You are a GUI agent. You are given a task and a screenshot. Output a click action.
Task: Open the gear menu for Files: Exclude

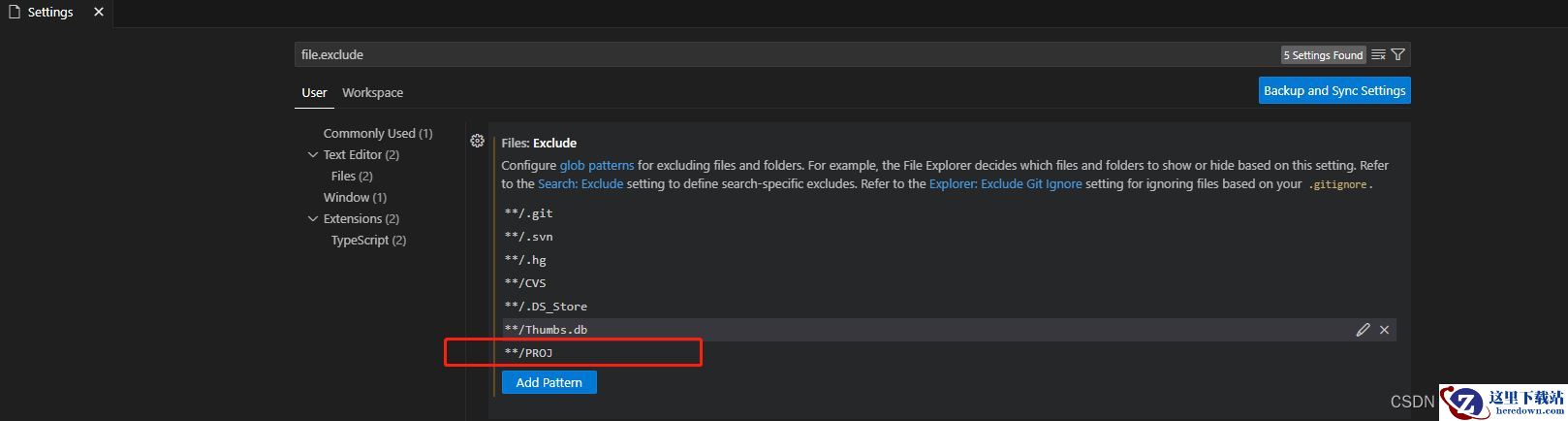(x=477, y=141)
